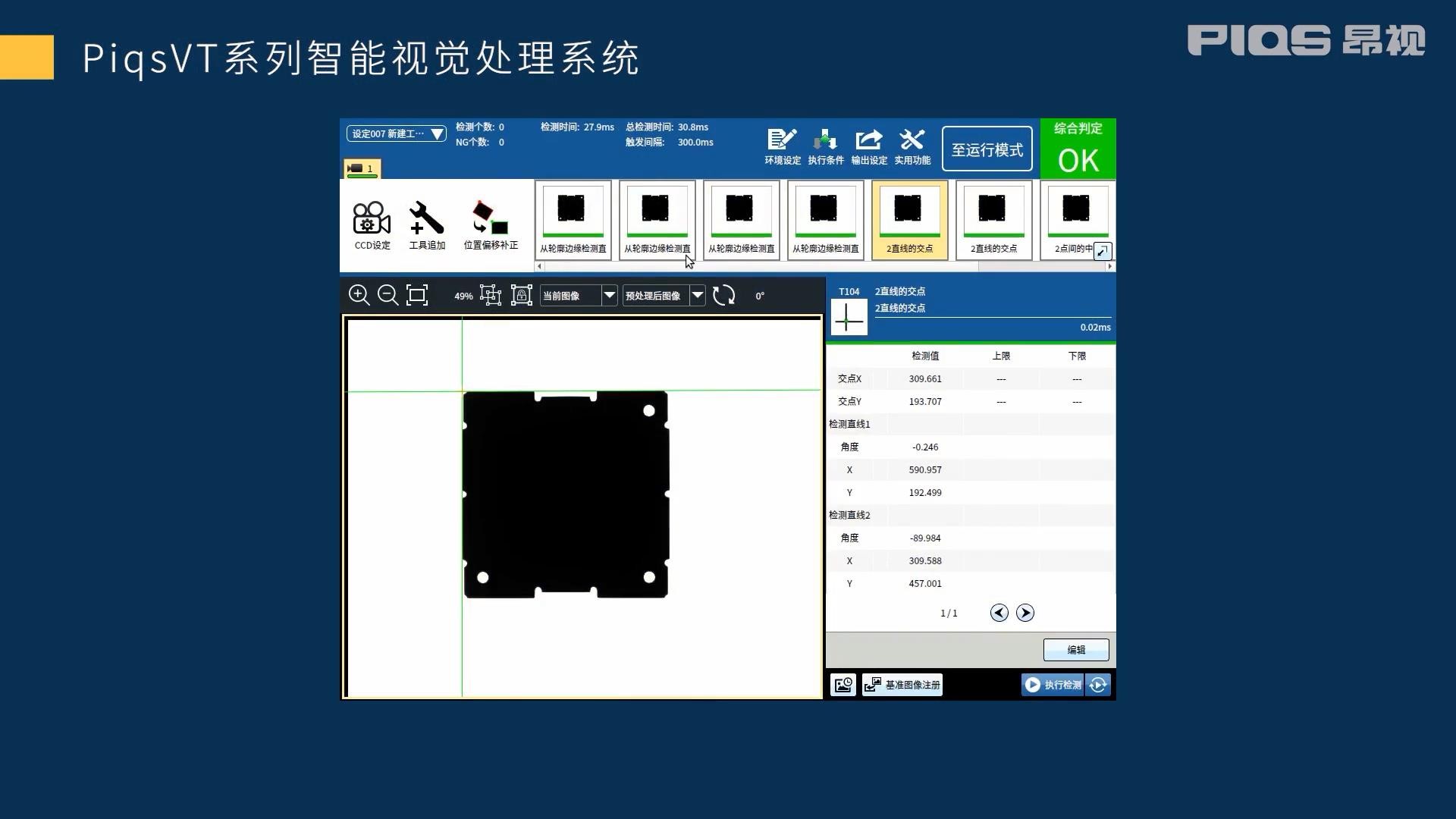
Task: Click scroll right arrow of tool strip
Action: click(x=1110, y=266)
